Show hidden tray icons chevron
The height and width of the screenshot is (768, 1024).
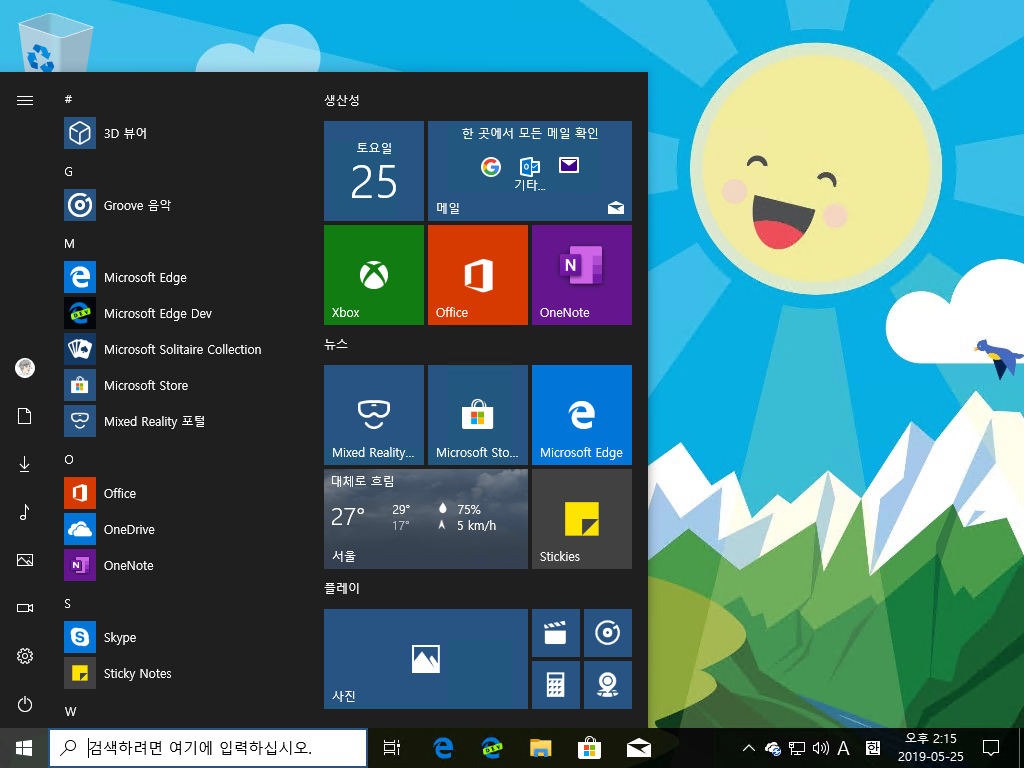point(749,748)
